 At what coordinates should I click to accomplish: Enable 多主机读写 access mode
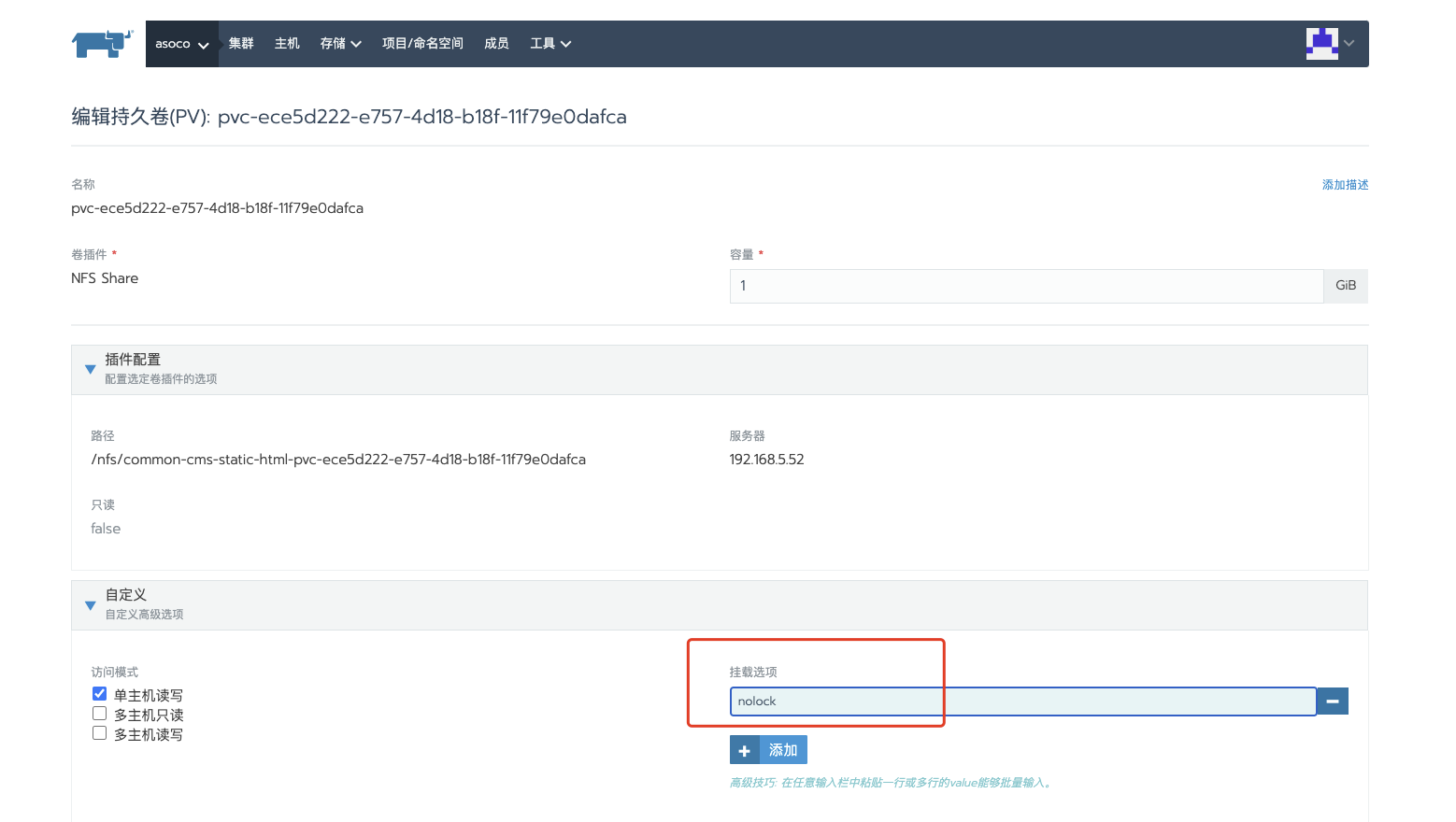point(99,733)
